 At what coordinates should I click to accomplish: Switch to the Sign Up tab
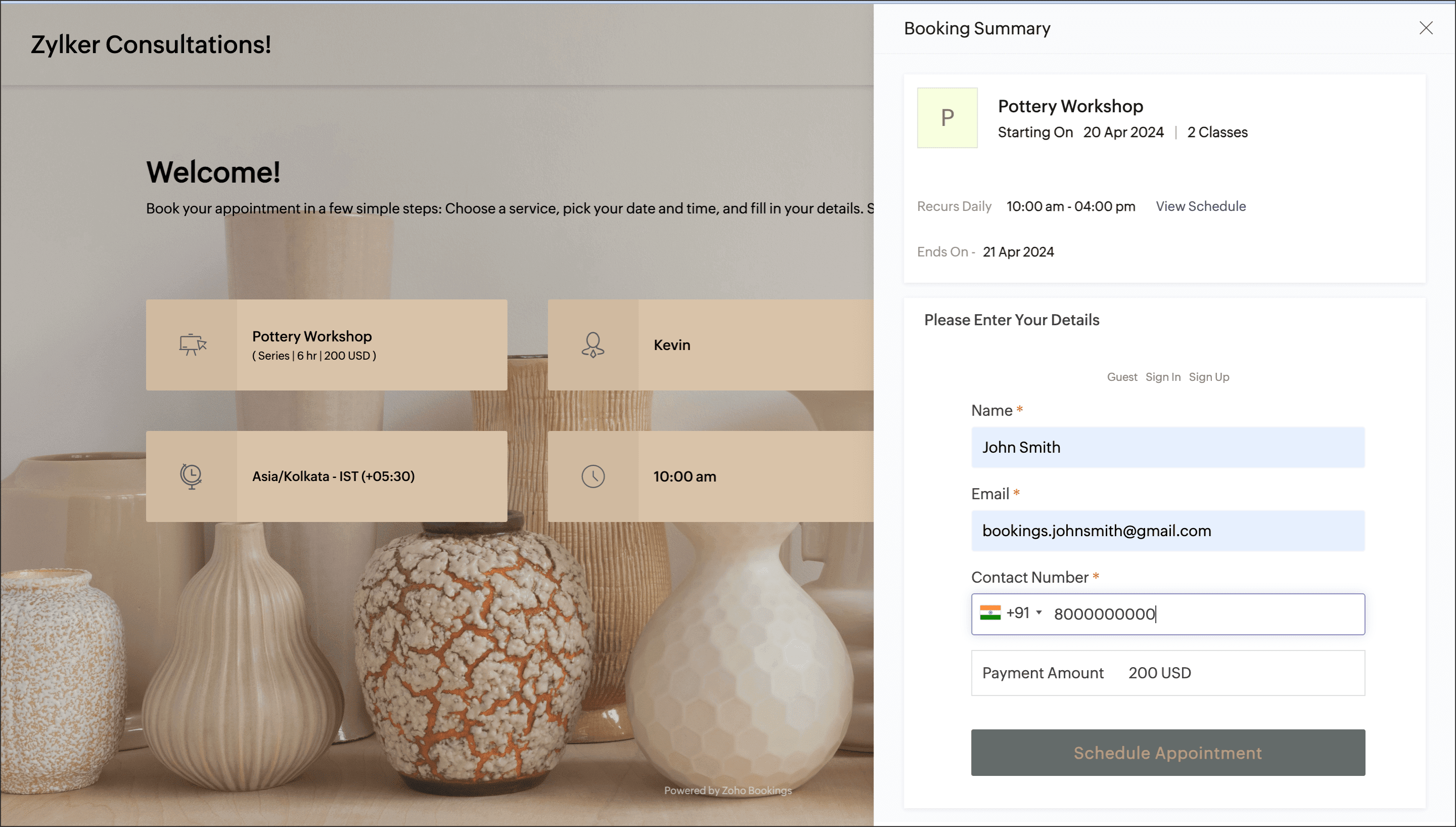tap(1208, 377)
